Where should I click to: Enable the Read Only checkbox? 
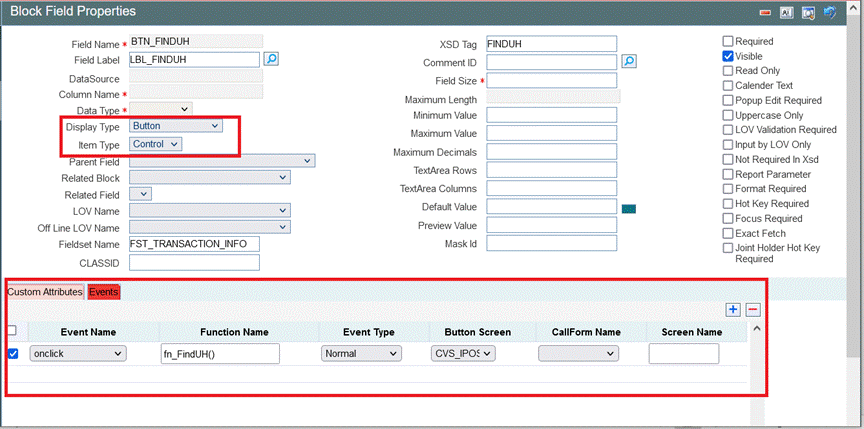point(728,70)
